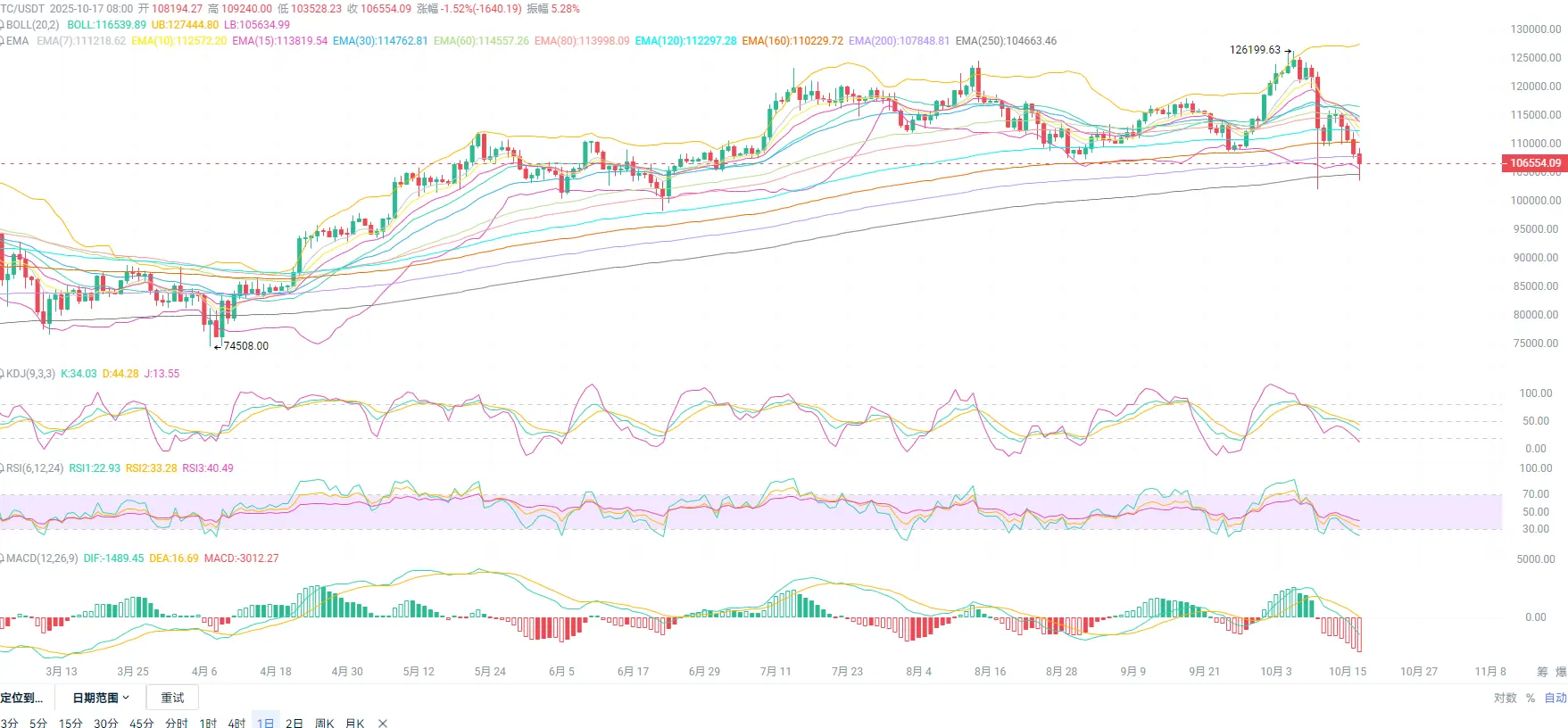This screenshot has height=728, width=1568.
Task: Open the KDJ(9,3,3) indicator label
Action: 30,374
